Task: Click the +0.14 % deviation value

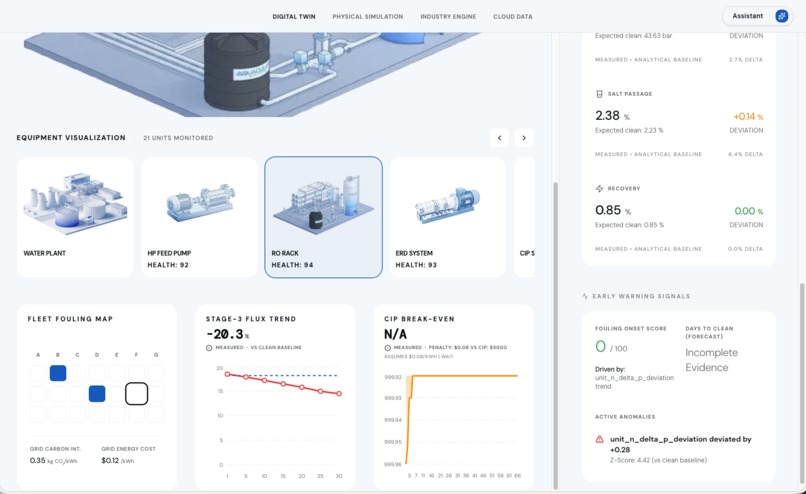Action: pos(748,117)
